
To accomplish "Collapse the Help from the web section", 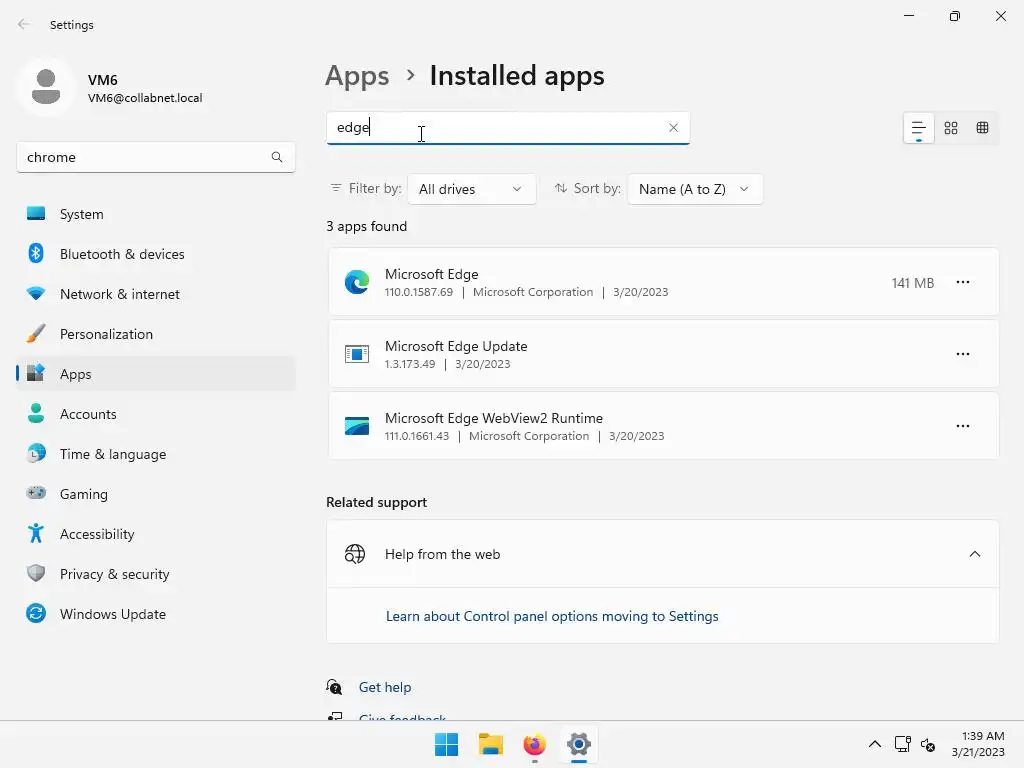I will pos(975,554).
